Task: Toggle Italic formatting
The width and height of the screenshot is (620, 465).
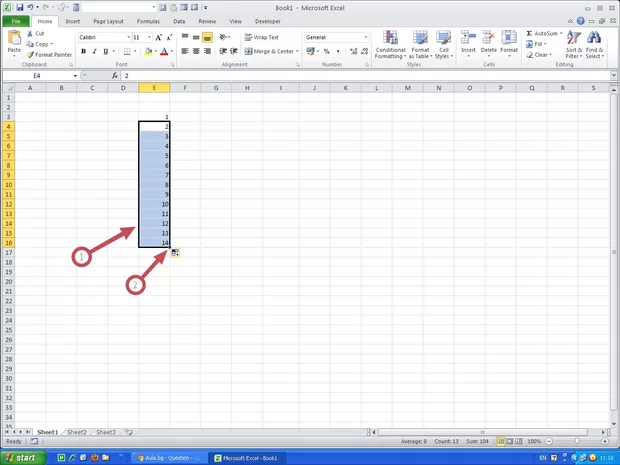Action: [x=95, y=51]
